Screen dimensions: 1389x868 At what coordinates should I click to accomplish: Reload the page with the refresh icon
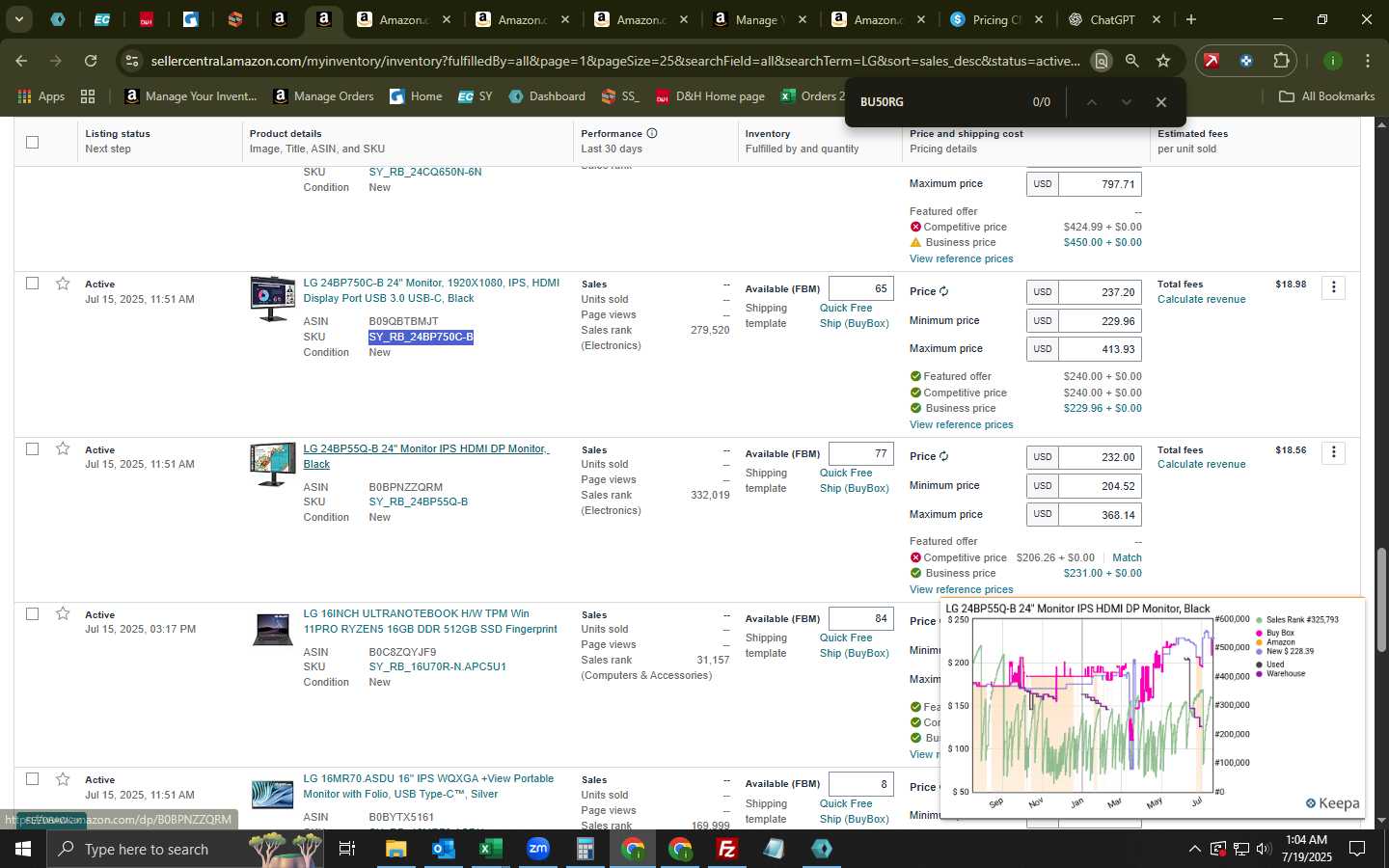pyautogui.click(x=91, y=61)
